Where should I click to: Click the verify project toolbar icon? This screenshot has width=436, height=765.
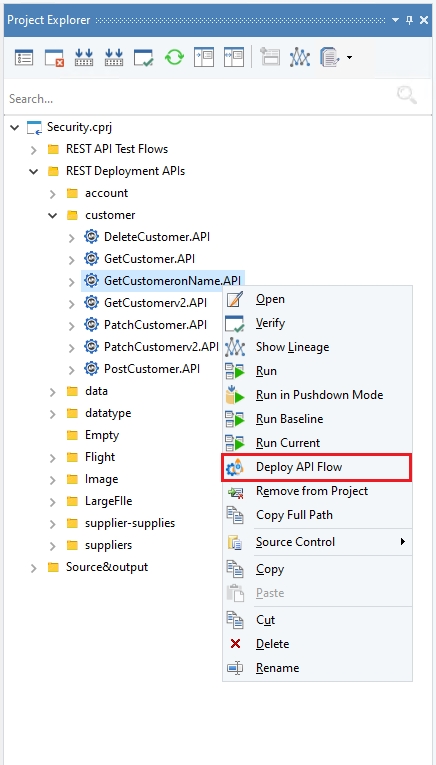(144, 58)
